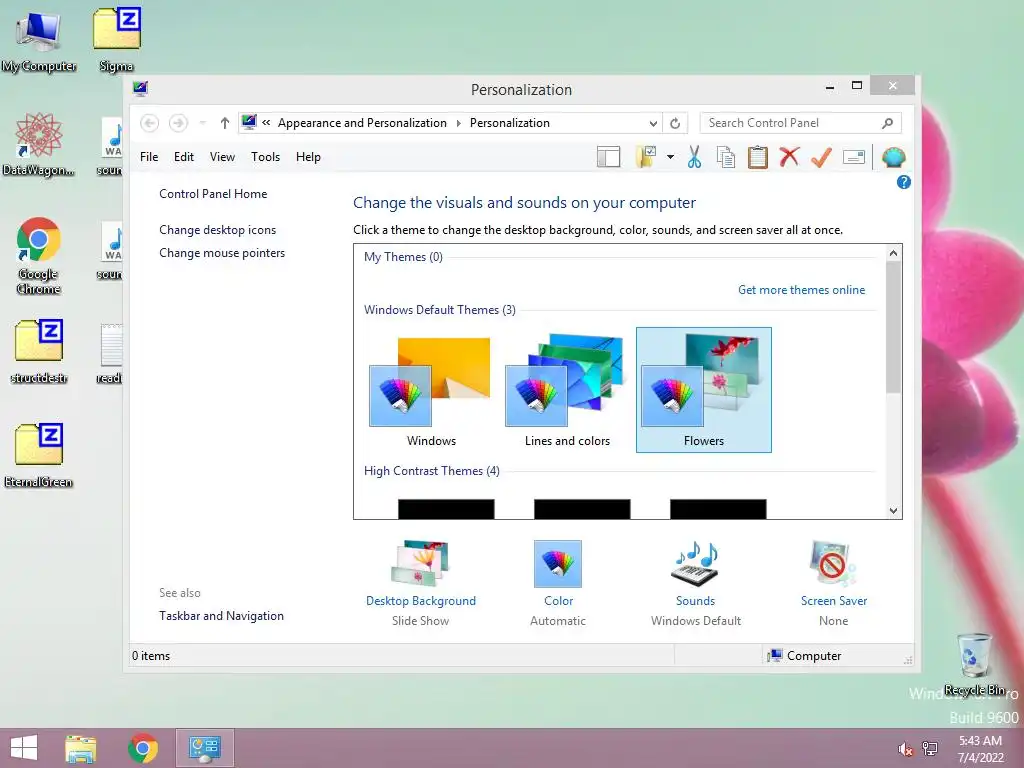Screen dimensions: 1024x768
Task: Open Change desktop icons link
Action: click(x=217, y=230)
